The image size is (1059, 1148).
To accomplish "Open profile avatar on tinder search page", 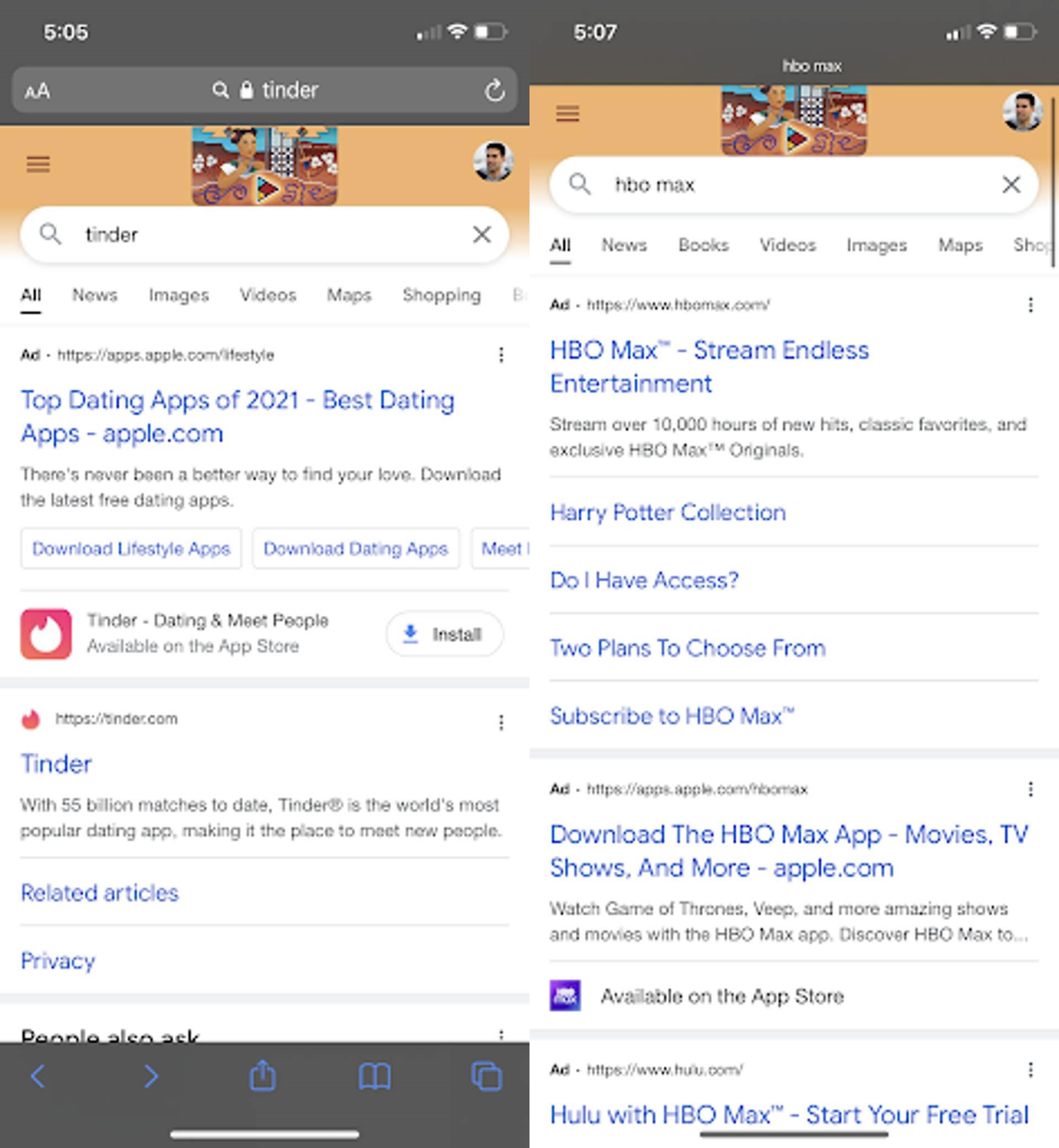I will 494,162.
